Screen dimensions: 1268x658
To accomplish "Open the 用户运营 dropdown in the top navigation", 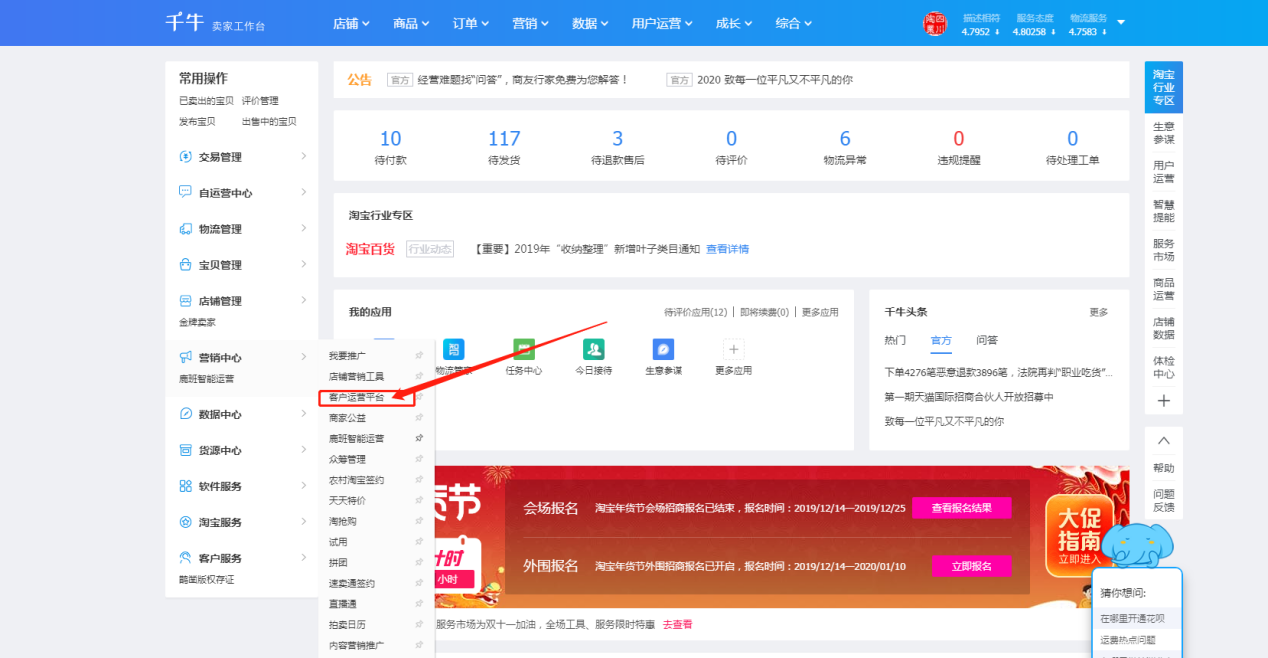I will [x=663, y=23].
